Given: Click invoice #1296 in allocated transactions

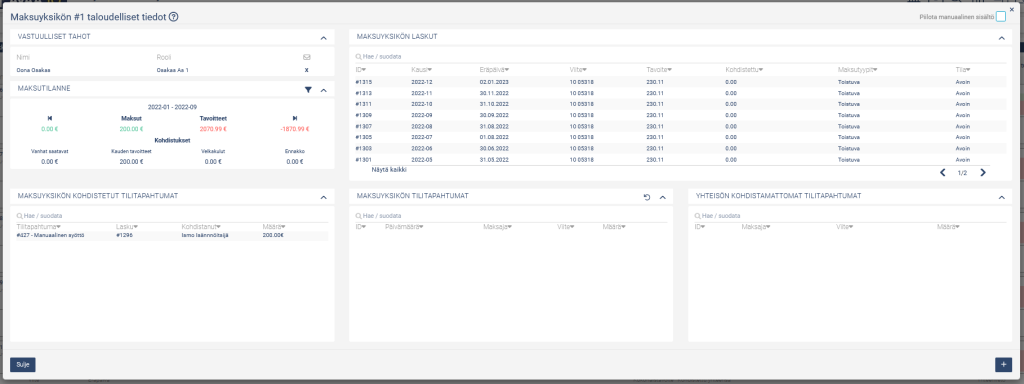Looking at the screenshot, I should (x=124, y=235).
